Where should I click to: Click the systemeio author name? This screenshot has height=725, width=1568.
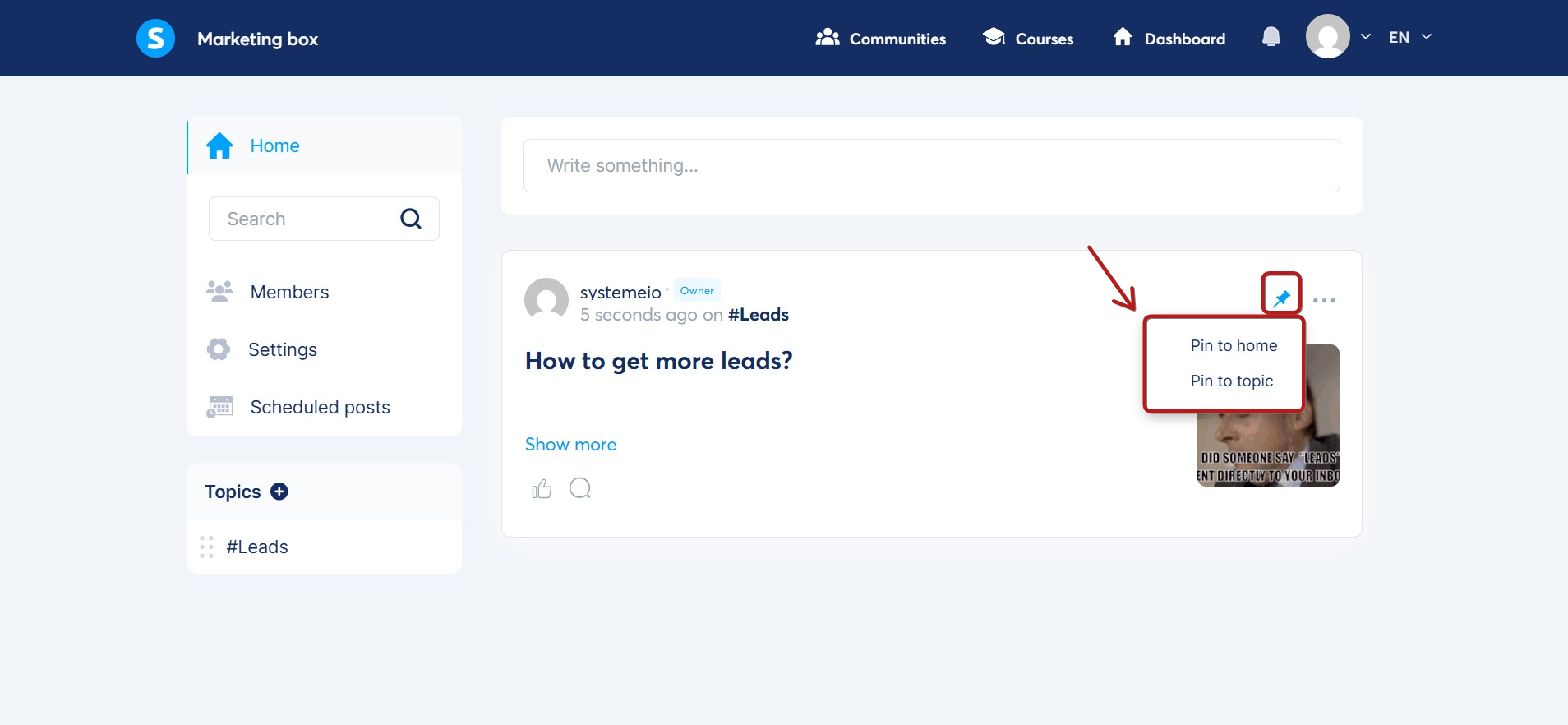click(620, 293)
